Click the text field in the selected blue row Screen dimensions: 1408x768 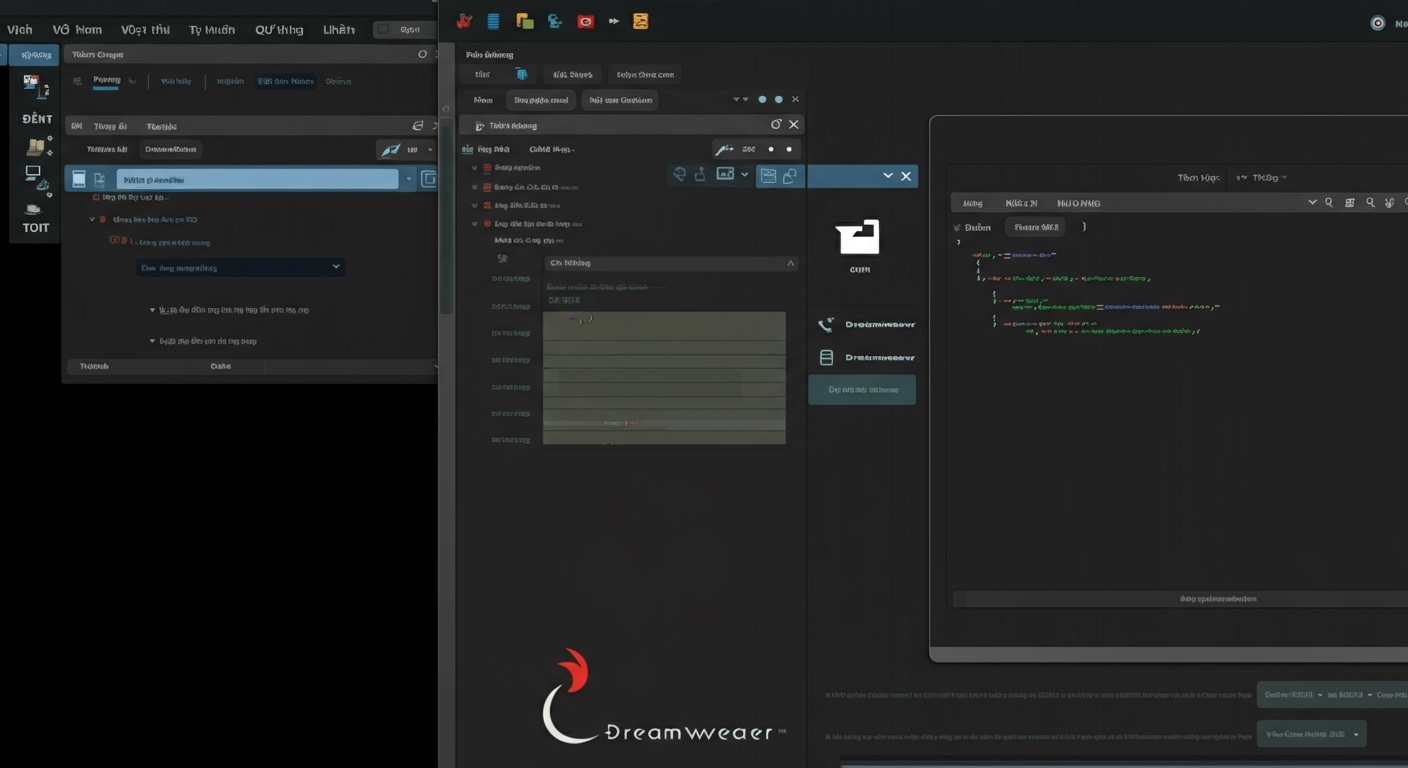click(257, 179)
